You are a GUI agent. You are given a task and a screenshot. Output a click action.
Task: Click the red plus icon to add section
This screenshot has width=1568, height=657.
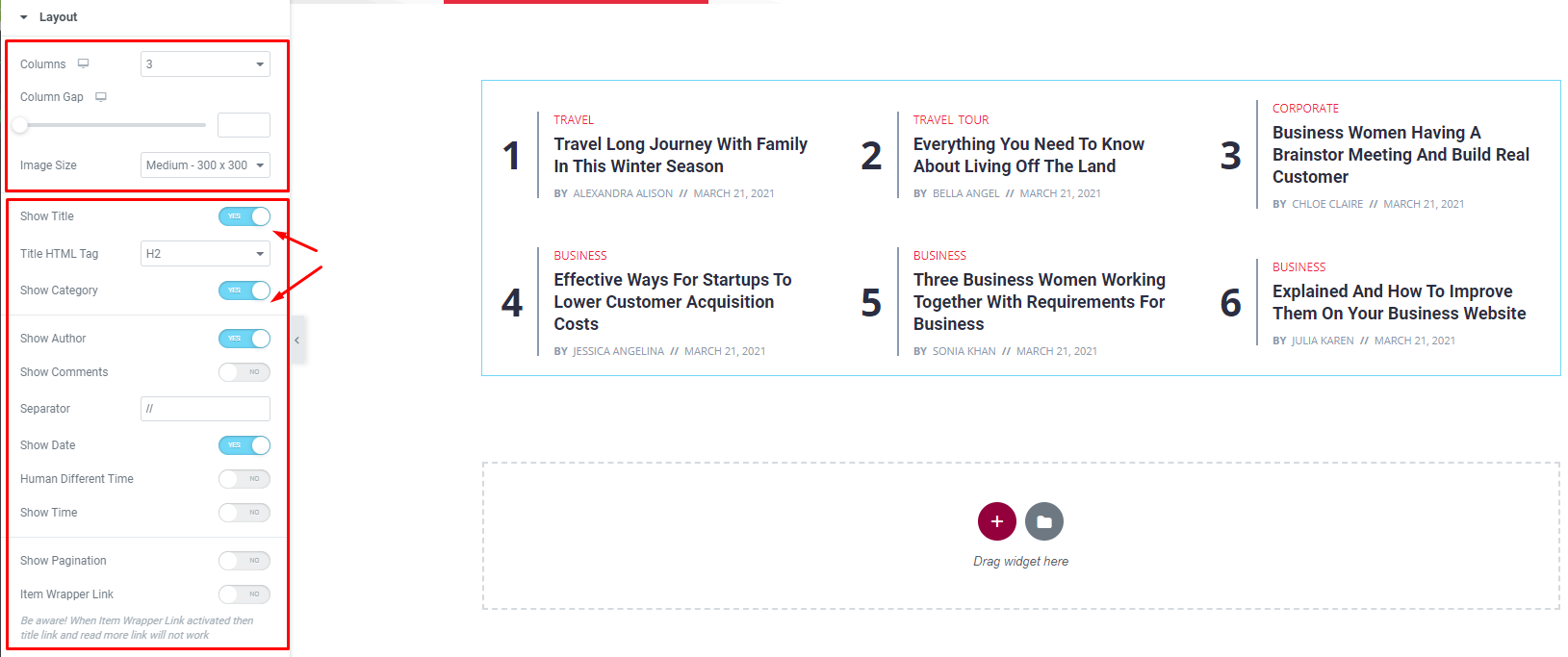point(997,520)
